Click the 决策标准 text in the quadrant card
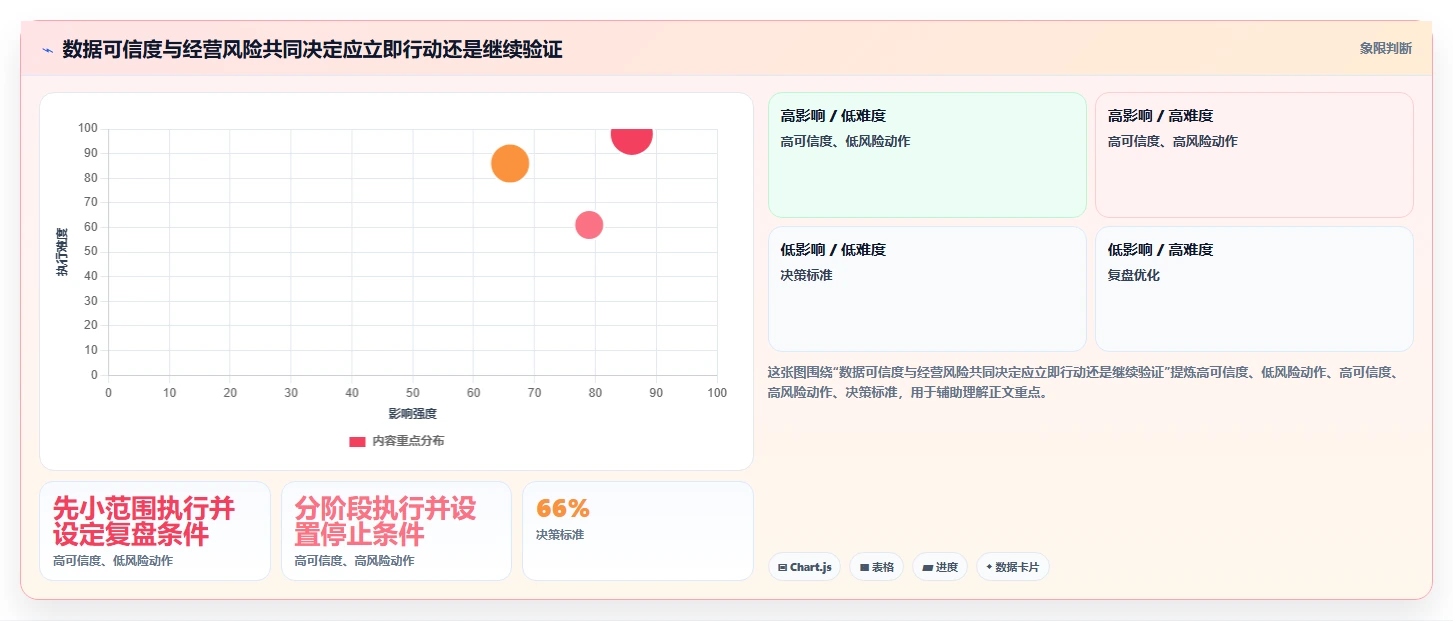This screenshot has width=1453, height=621. [806, 275]
